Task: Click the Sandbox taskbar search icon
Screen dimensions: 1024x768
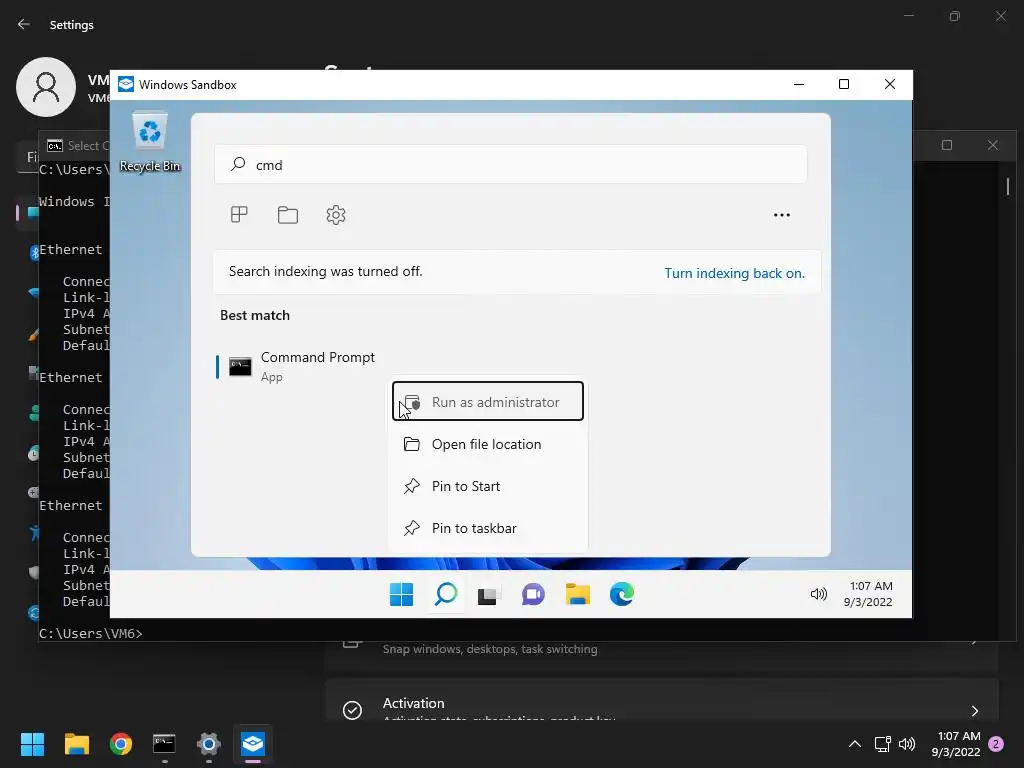Action: [446, 594]
